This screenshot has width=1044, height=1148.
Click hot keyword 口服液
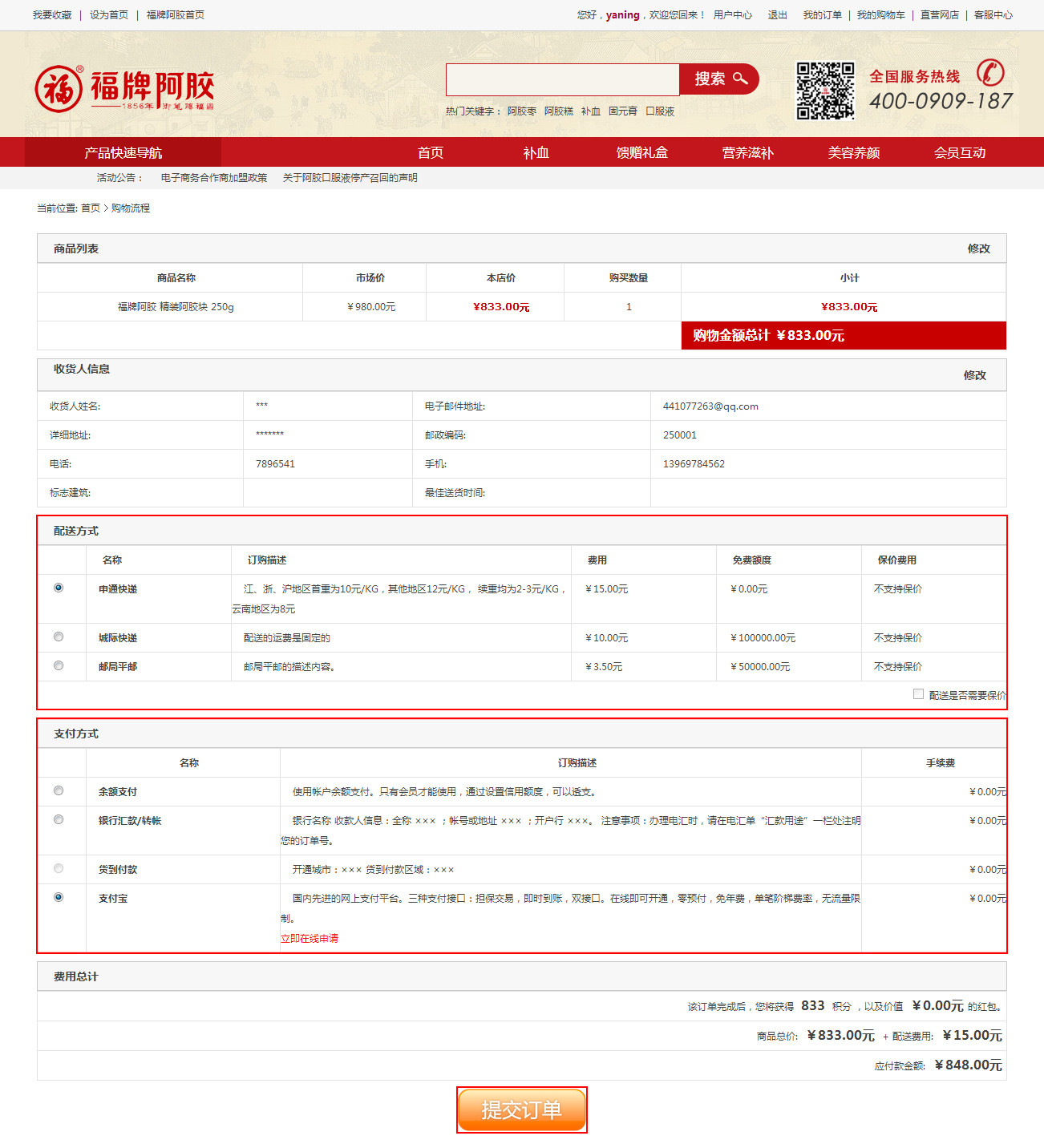point(660,111)
